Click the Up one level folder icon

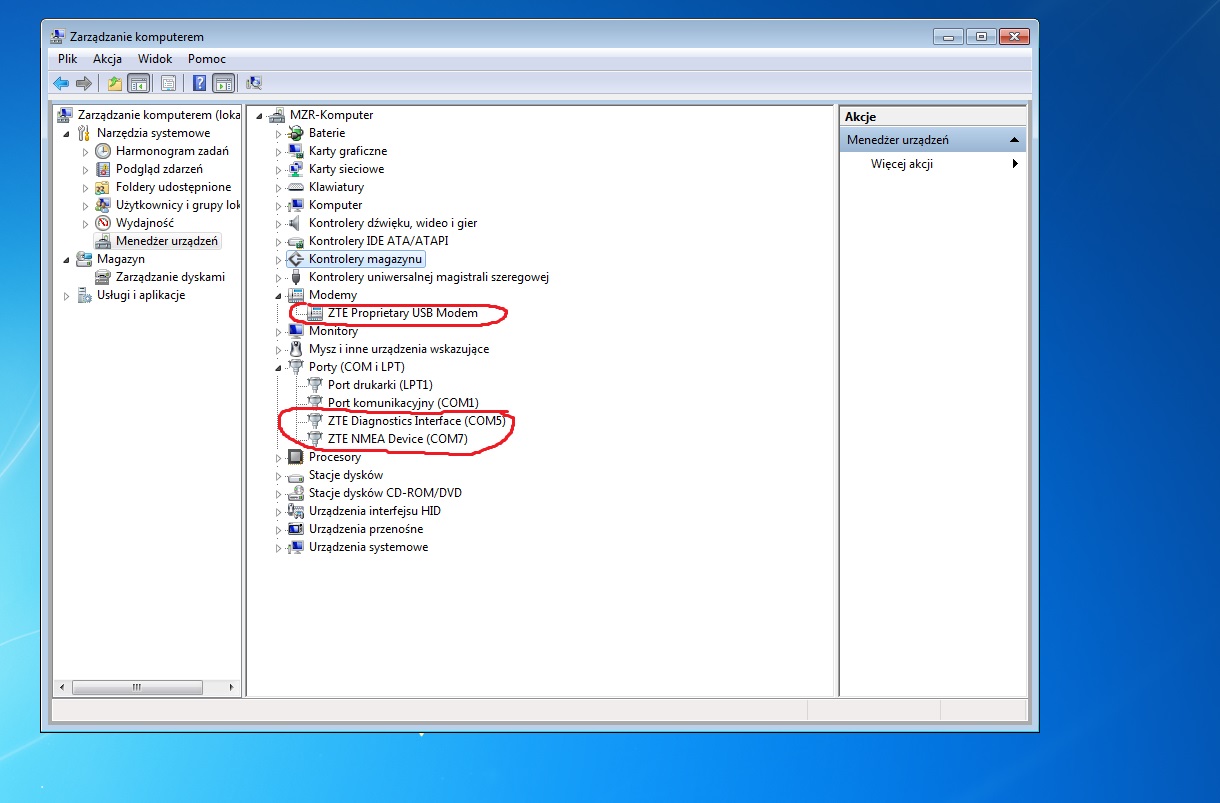[x=114, y=84]
